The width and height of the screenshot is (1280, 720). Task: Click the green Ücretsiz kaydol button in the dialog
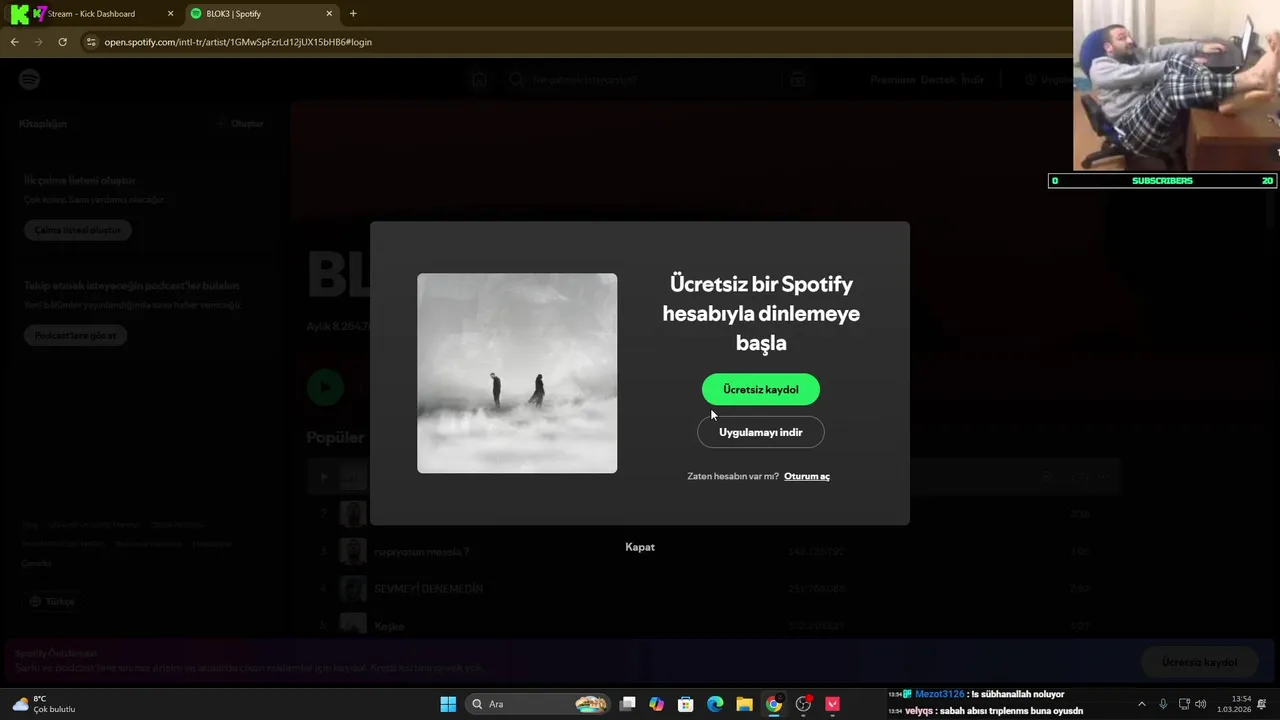coord(760,390)
